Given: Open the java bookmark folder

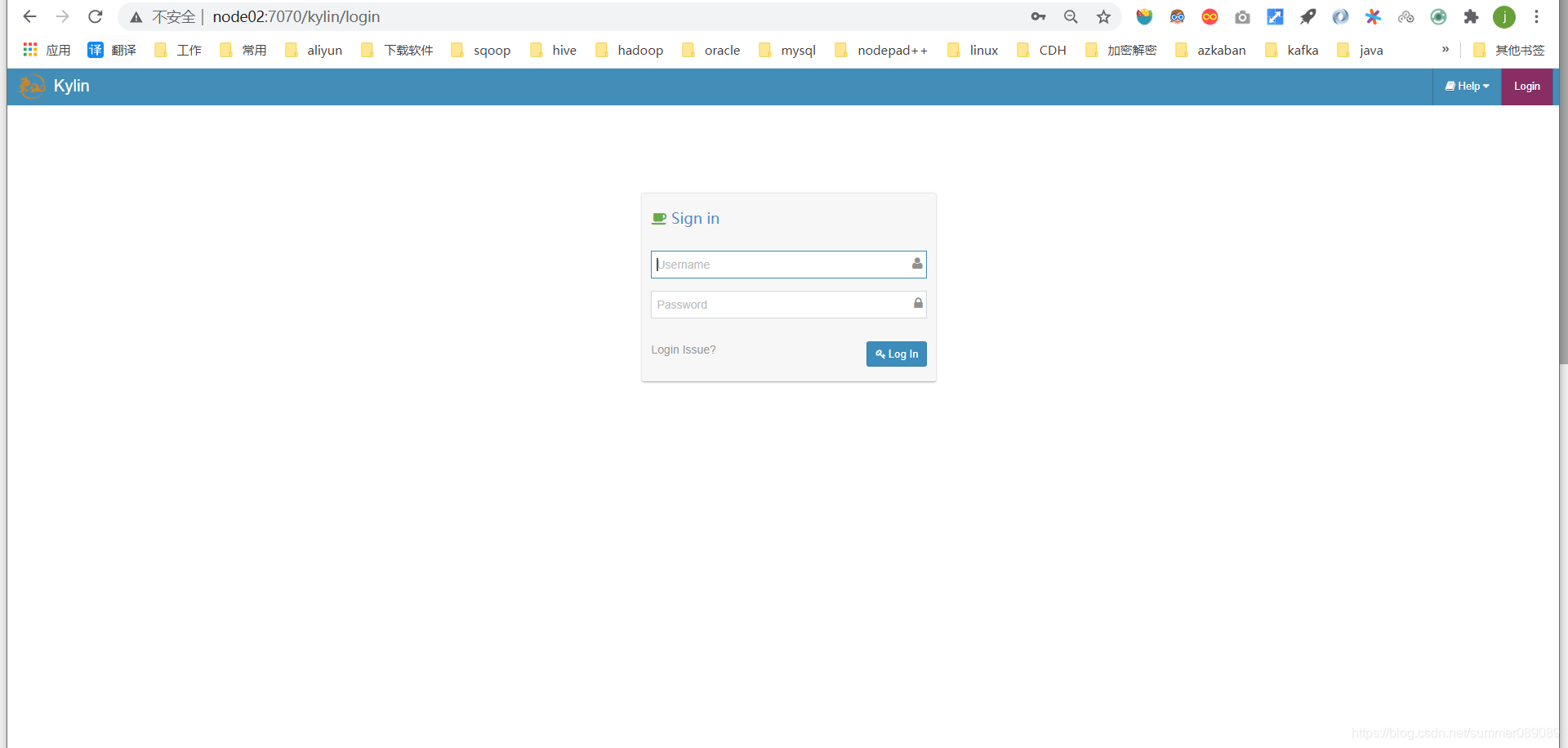Looking at the screenshot, I should click(x=1360, y=50).
